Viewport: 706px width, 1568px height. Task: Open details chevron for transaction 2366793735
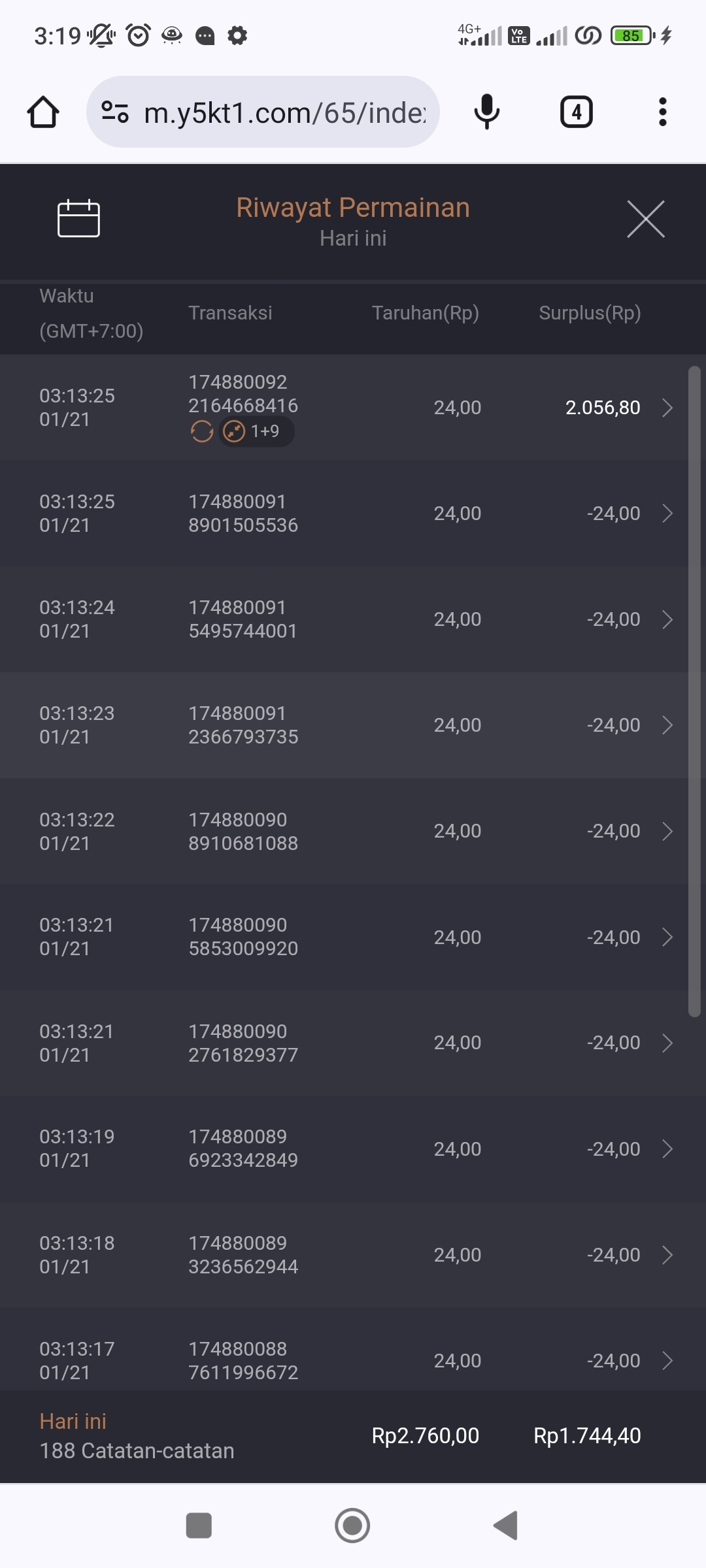click(667, 725)
